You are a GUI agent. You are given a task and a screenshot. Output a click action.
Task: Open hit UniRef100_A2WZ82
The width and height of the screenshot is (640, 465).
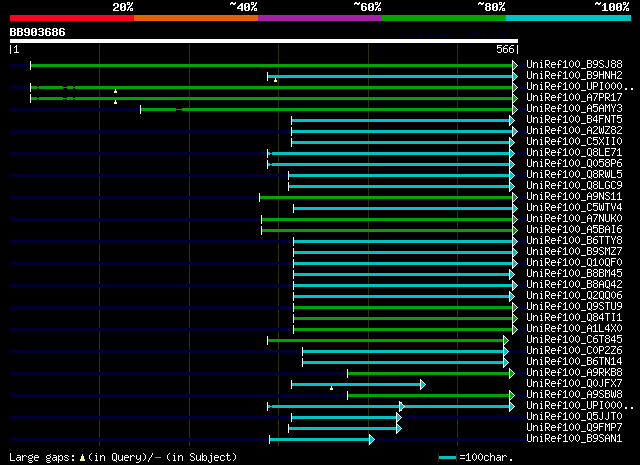[574, 131]
